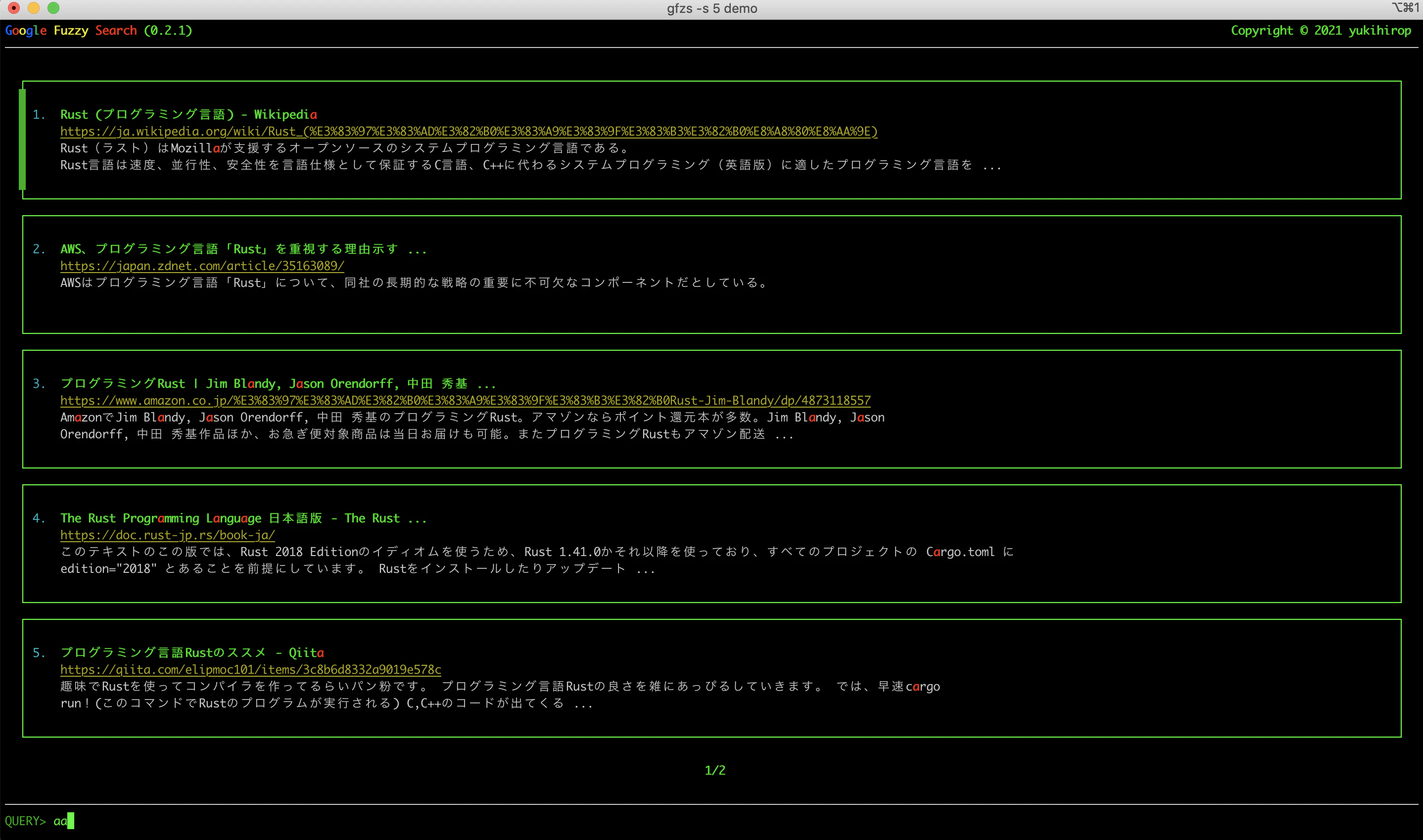Click the green selection bar on result 1

pyautogui.click(x=22, y=139)
